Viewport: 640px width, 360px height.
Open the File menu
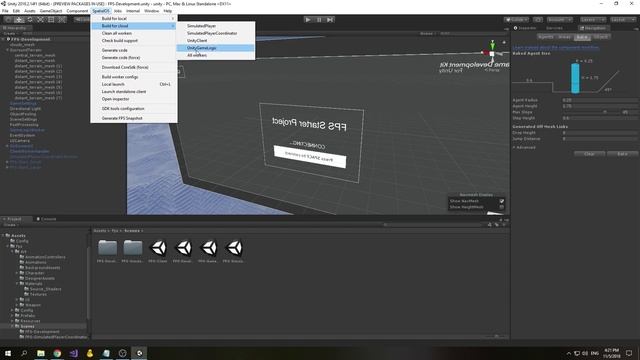pyautogui.click(x=5, y=11)
